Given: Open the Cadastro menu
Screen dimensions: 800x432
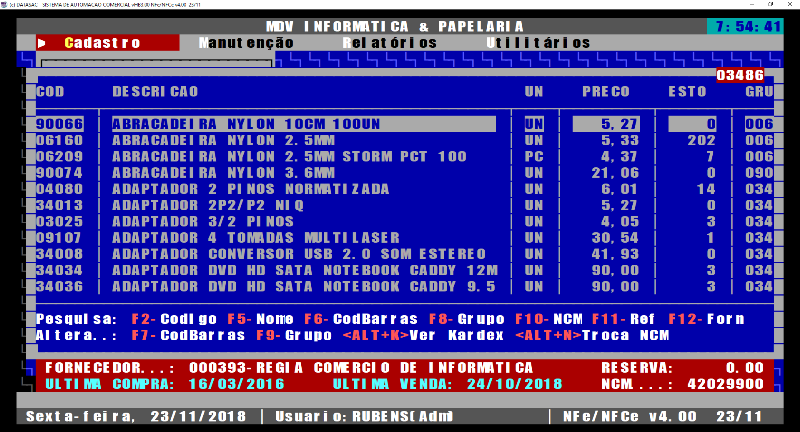Looking at the screenshot, I should [x=103, y=43].
